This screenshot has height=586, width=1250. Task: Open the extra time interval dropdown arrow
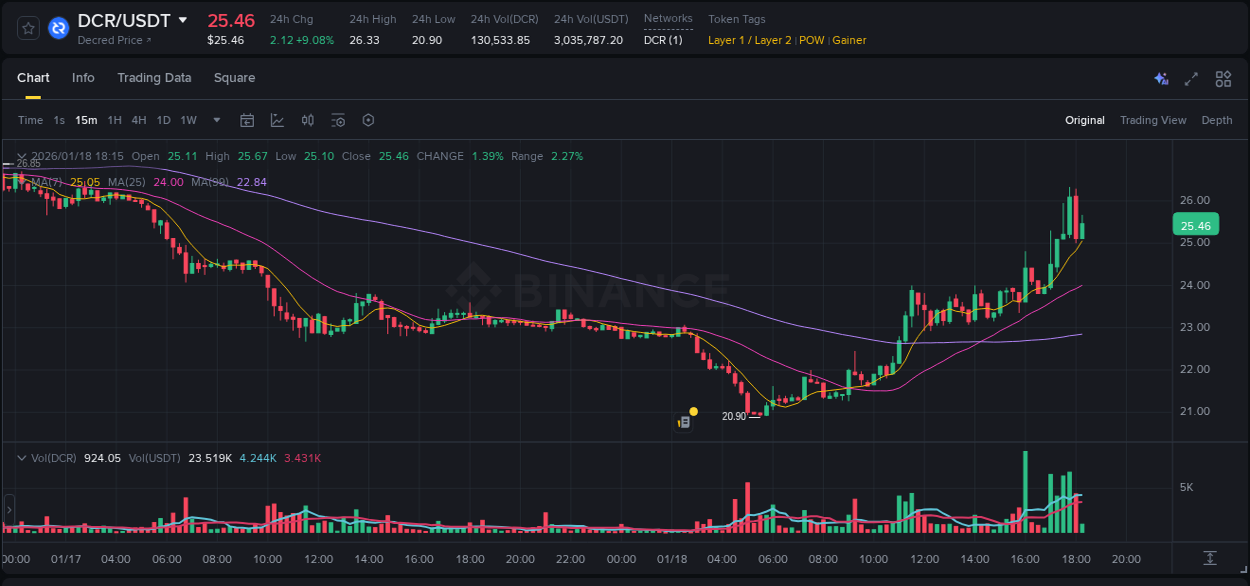pos(215,120)
